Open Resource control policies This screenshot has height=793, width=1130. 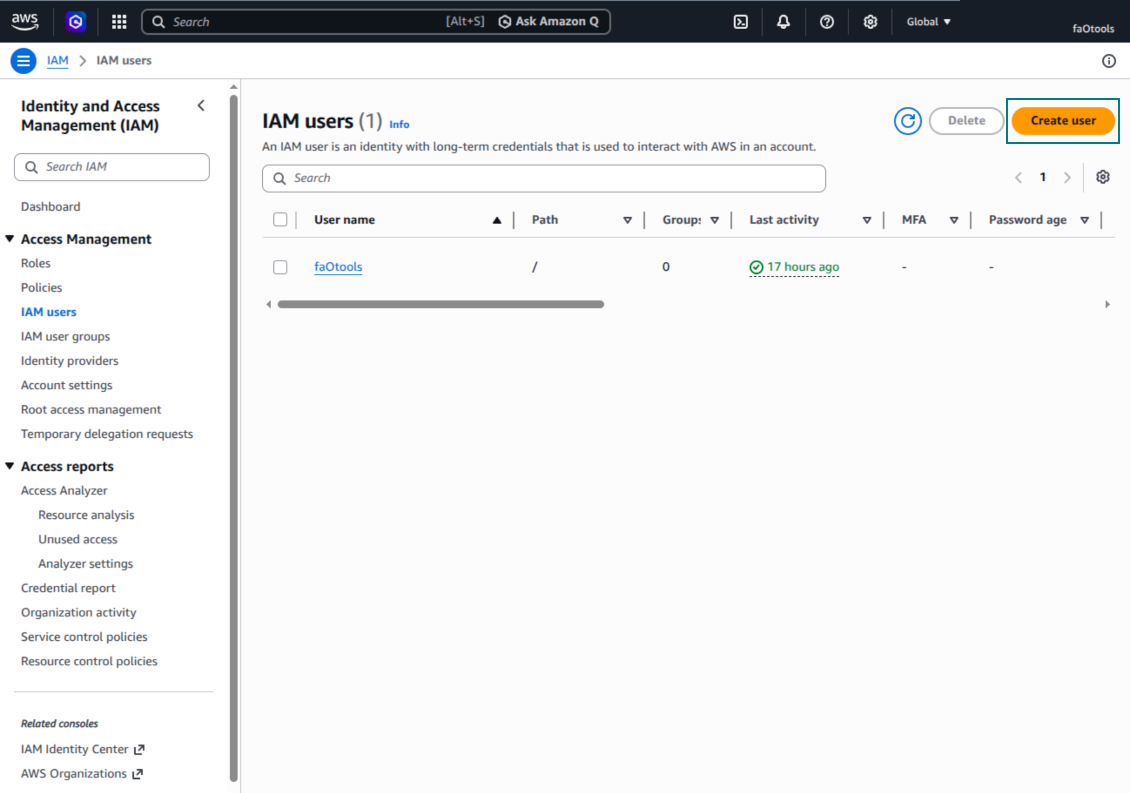pyautogui.click(x=89, y=661)
